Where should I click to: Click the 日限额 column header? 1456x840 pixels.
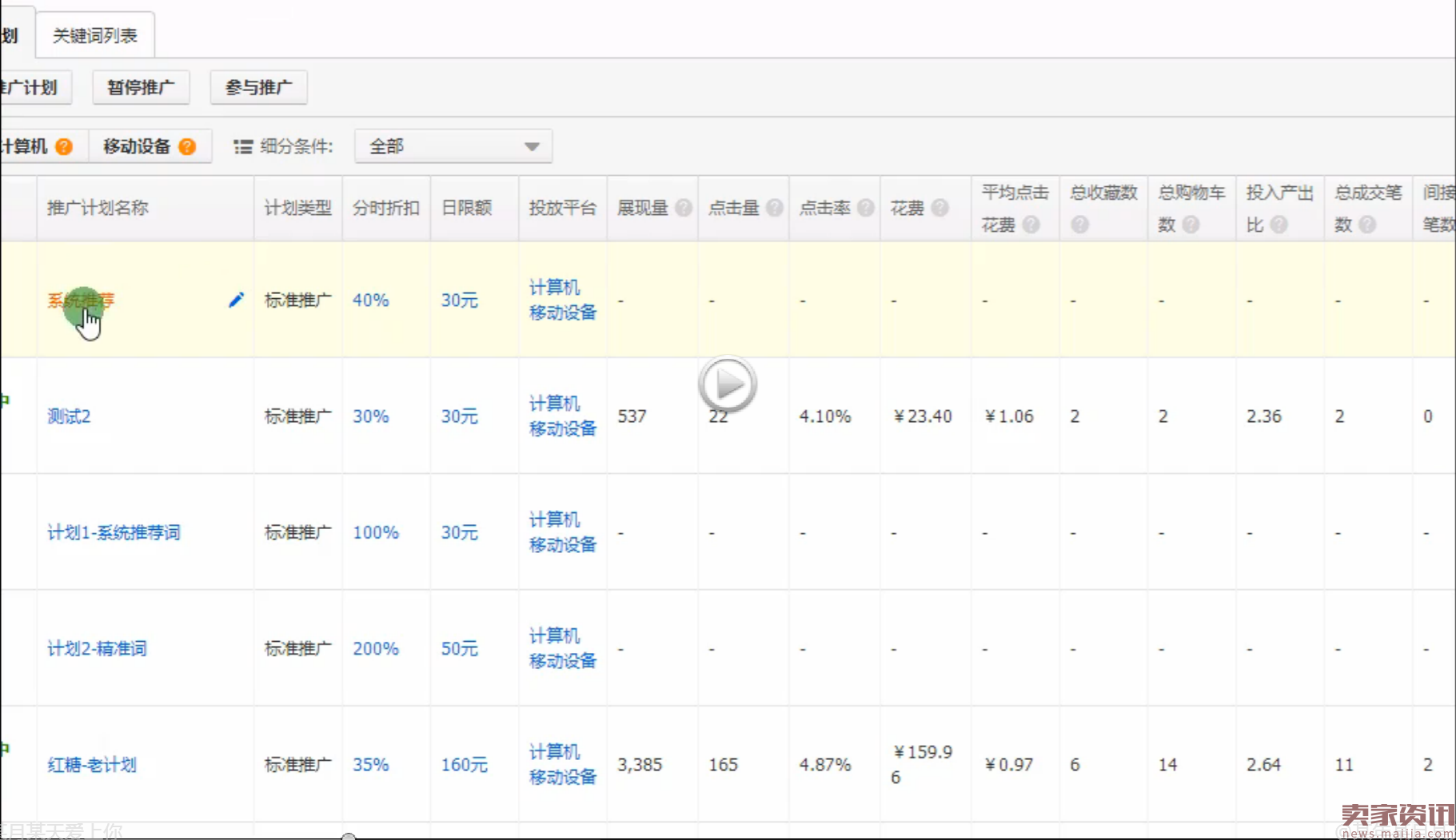467,208
